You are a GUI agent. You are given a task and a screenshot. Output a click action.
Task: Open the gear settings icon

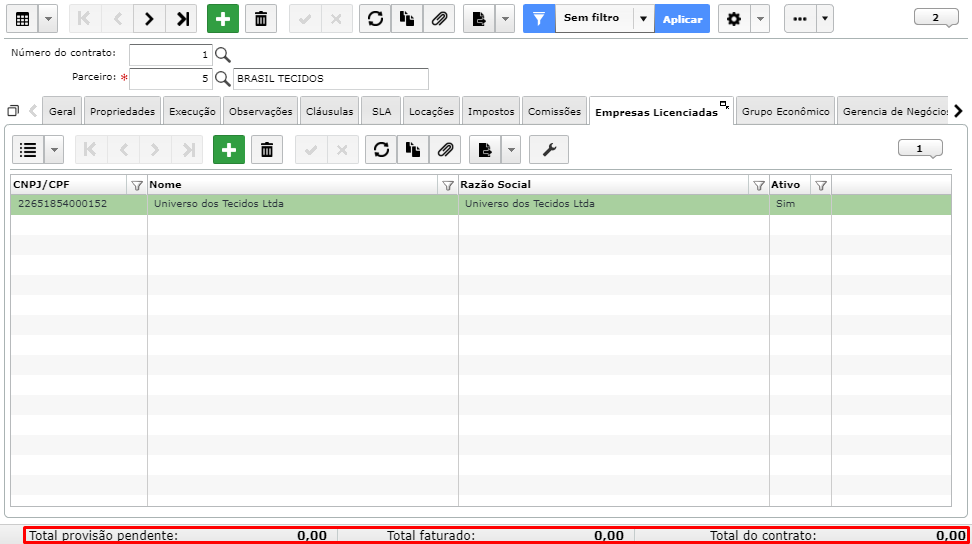[x=734, y=19]
